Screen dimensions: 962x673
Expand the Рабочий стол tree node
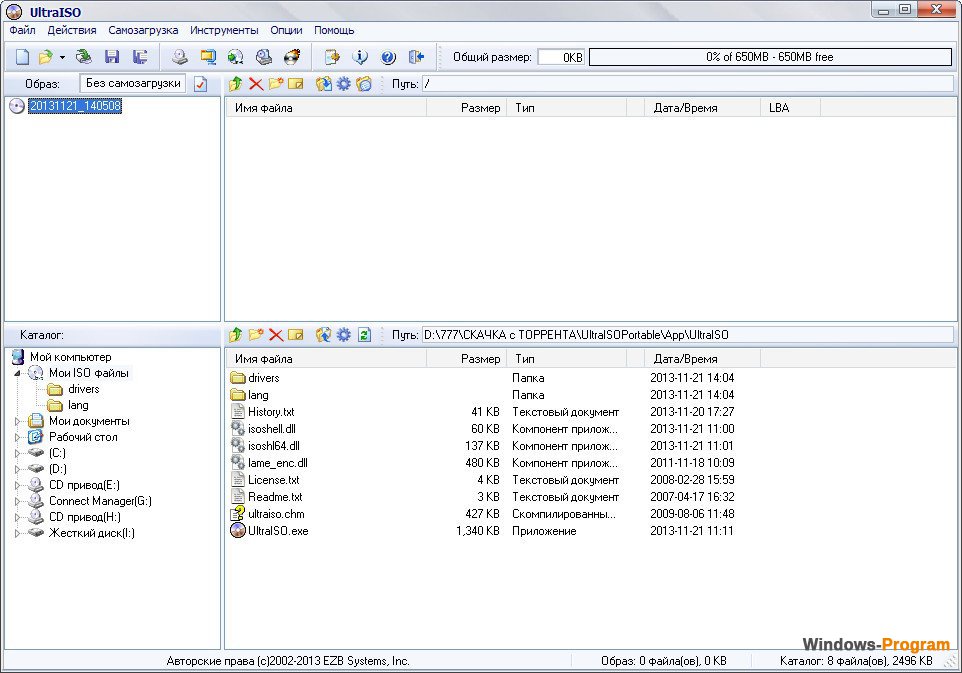pyautogui.click(x=18, y=437)
